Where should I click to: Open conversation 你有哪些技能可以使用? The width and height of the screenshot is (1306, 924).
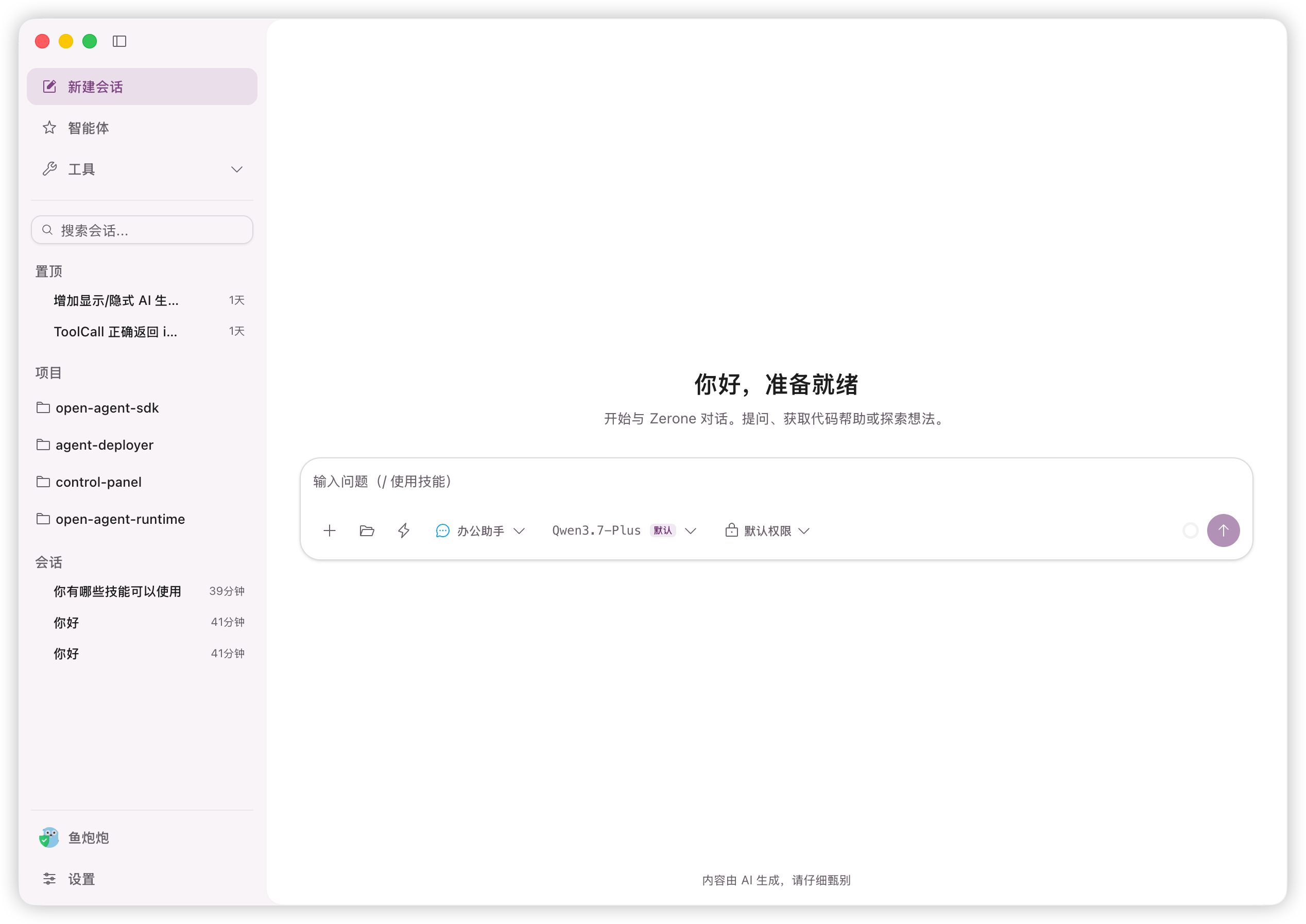tap(142, 591)
